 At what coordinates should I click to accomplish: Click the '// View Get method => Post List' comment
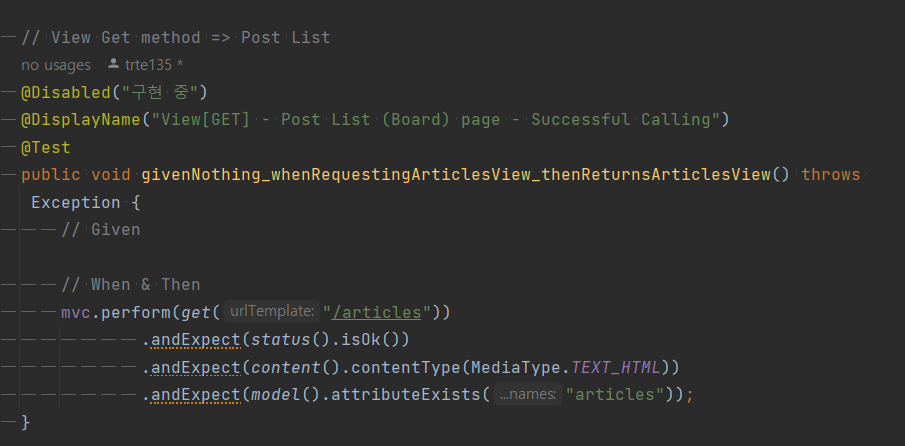point(176,38)
